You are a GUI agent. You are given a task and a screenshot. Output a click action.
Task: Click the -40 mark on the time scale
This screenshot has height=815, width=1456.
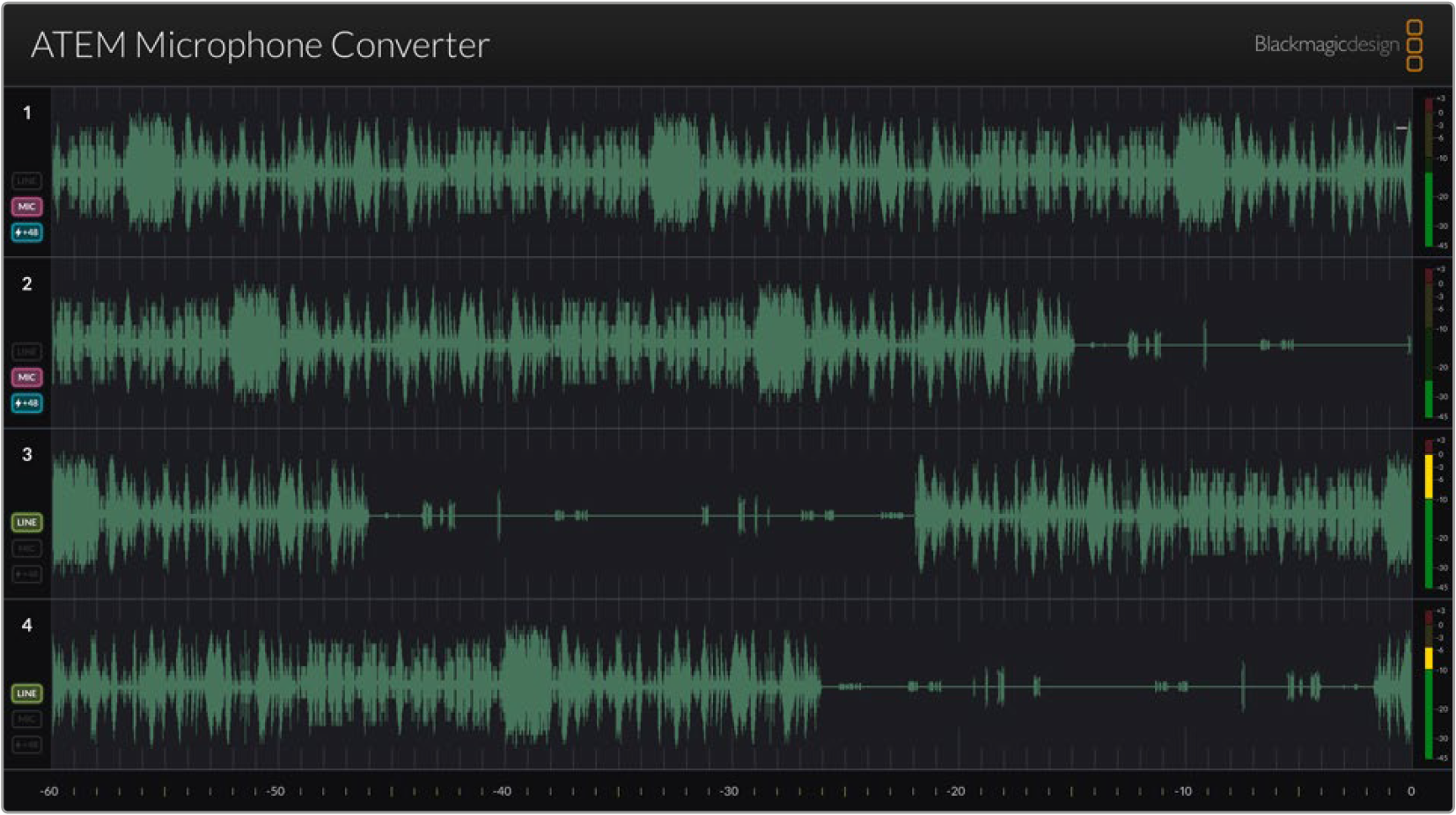click(x=502, y=791)
